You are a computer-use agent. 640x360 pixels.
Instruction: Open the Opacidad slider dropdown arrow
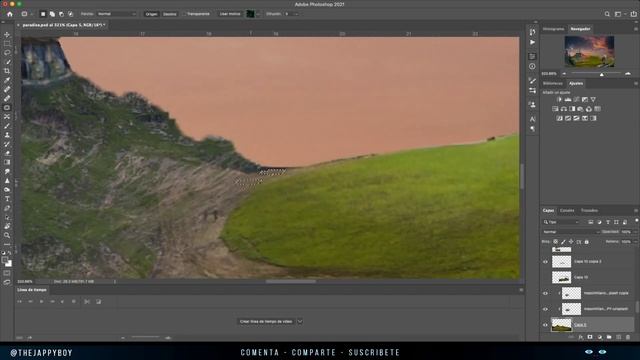[635, 231]
